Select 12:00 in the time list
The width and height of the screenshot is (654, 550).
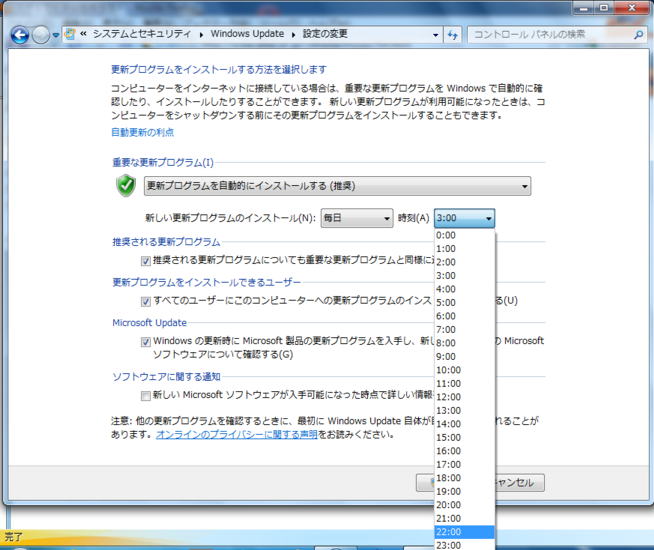click(x=464, y=397)
